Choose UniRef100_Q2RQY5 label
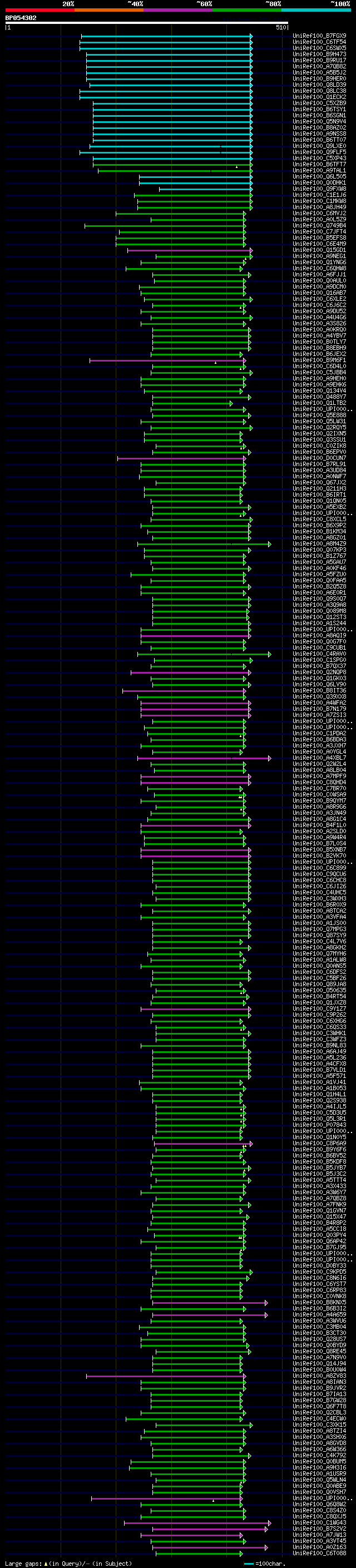This screenshot has width=356, height=1568. coord(319,427)
